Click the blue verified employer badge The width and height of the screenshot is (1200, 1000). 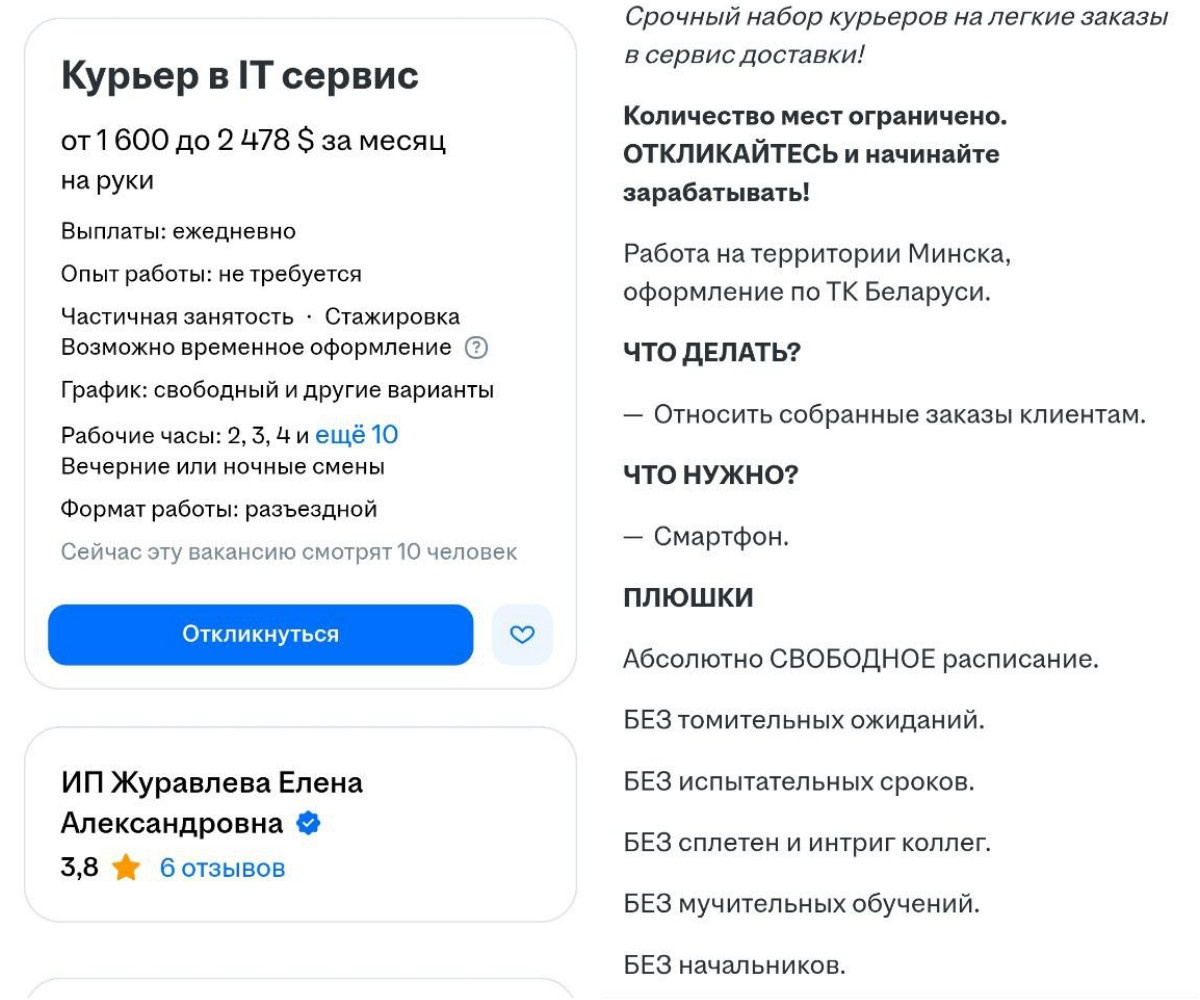pos(308,823)
